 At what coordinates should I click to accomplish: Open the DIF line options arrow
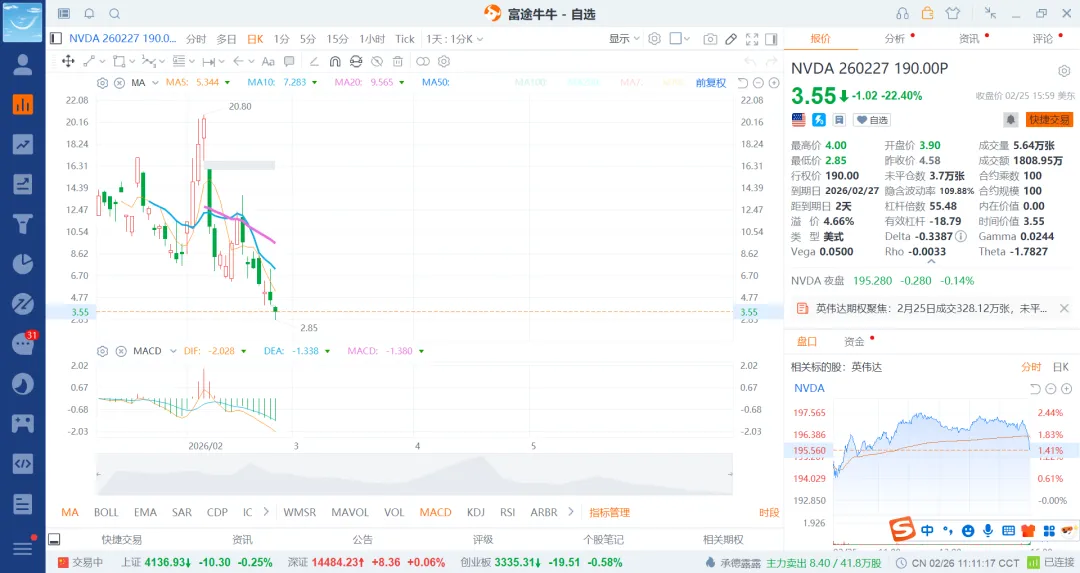point(243,351)
